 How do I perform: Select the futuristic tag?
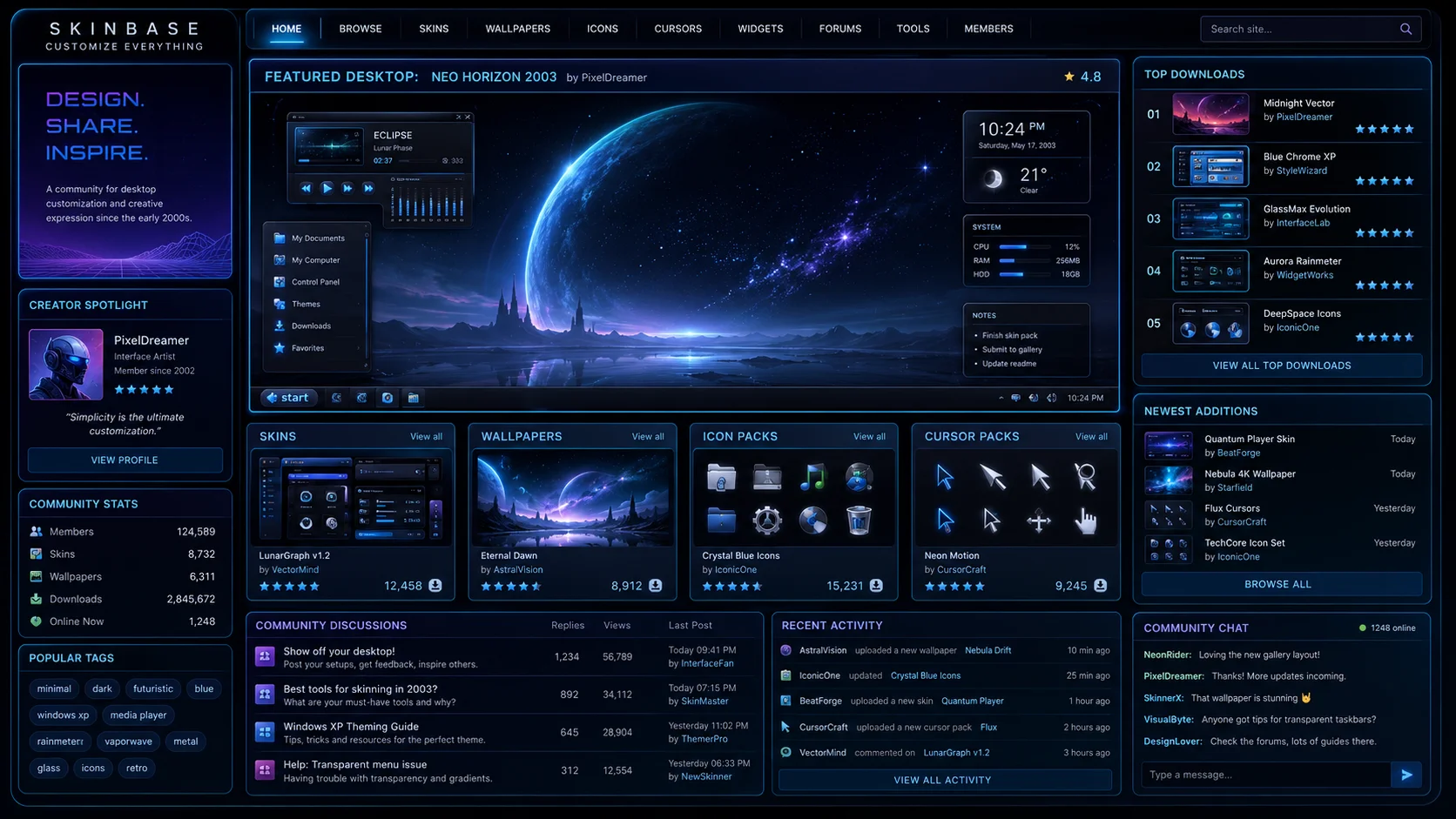pyautogui.click(x=153, y=688)
